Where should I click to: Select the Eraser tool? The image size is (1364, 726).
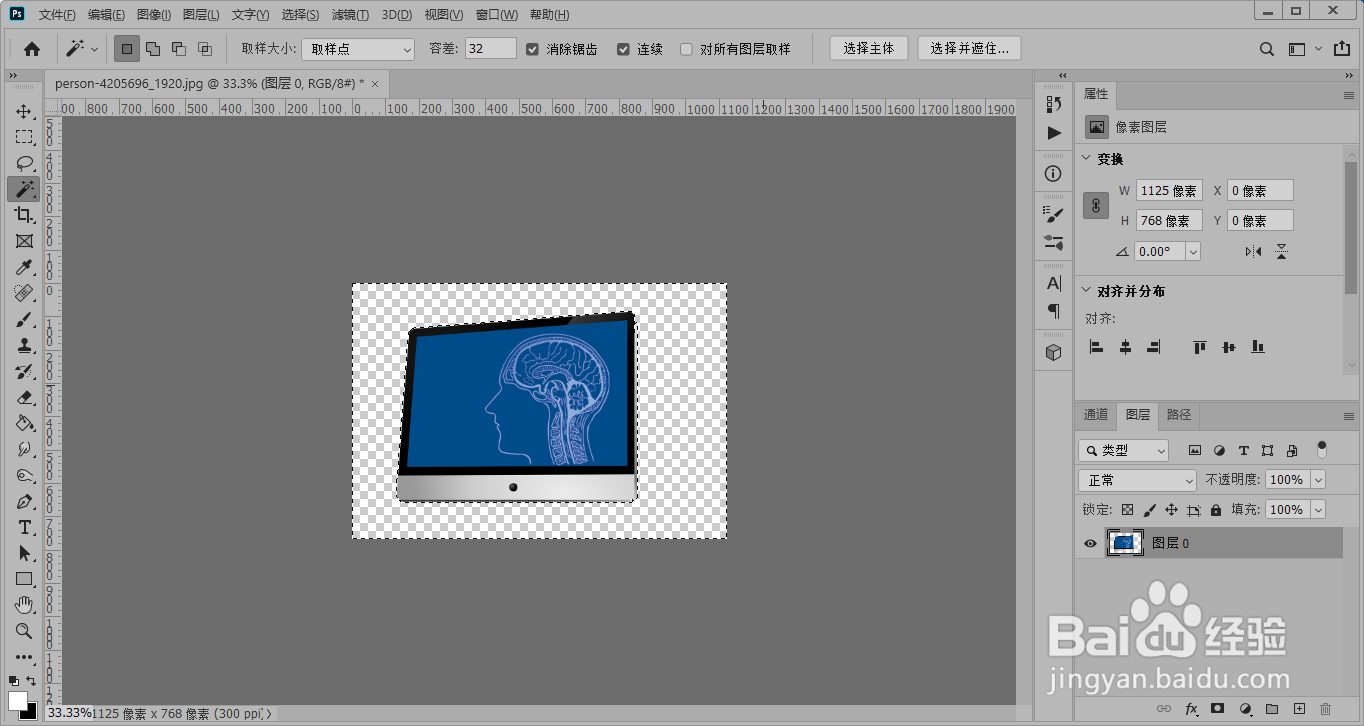tap(24, 398)
